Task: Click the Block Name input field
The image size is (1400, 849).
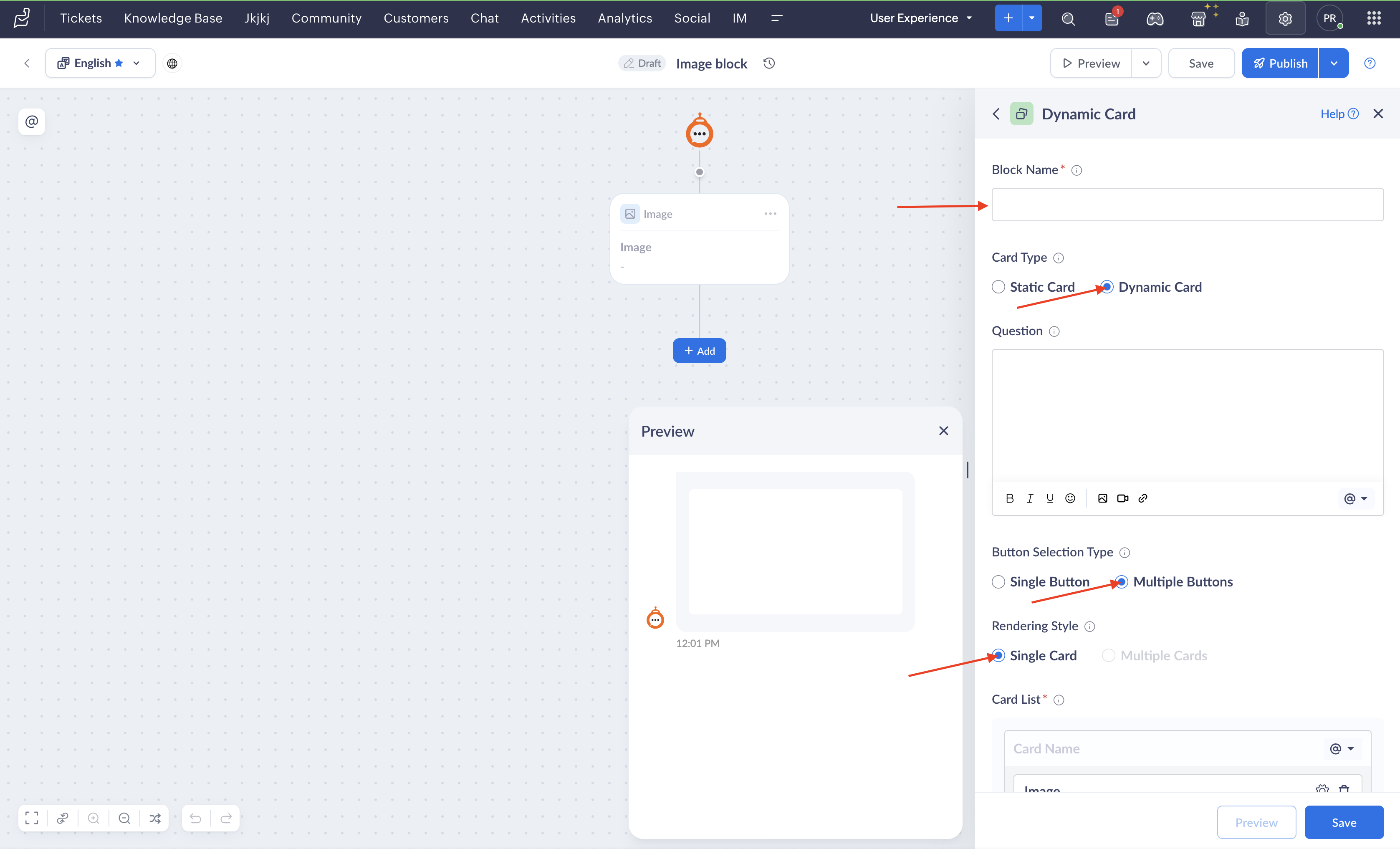Action: tap(1187, 205)
